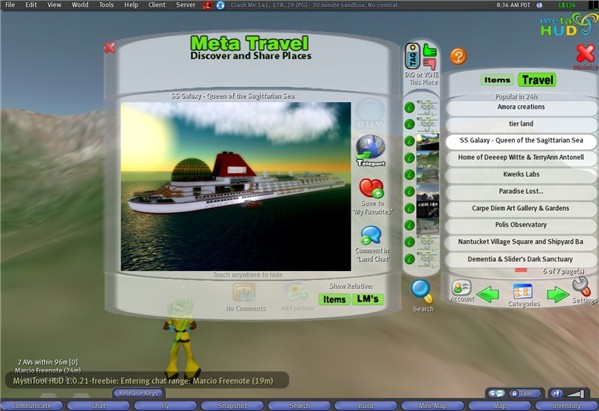The width and height of the screenshot is (599, 411).
Task: Click green marker beside tier land
Action: coord(410,124)
